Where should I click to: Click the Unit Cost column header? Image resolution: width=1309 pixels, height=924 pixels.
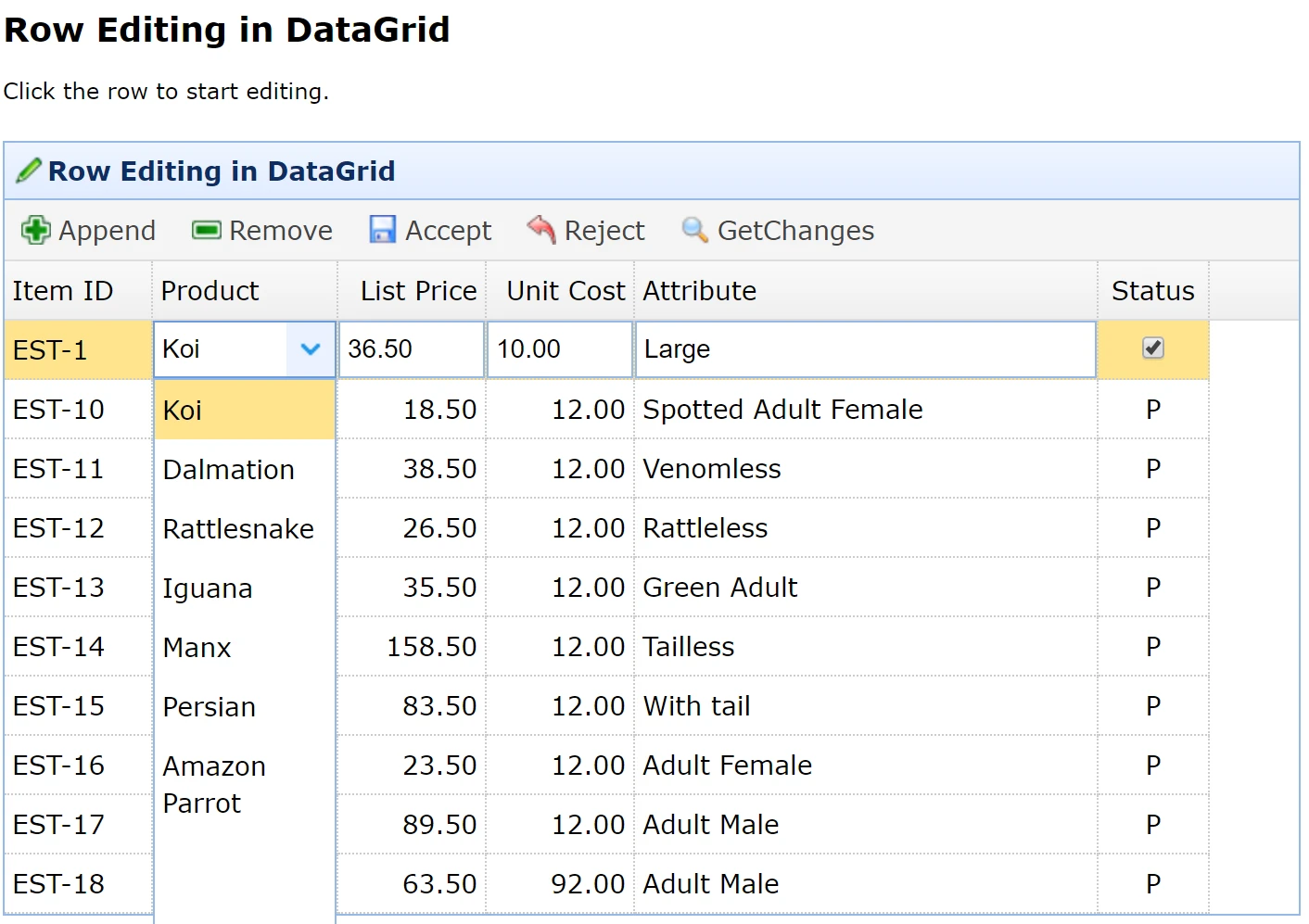[x=560, y=290]
